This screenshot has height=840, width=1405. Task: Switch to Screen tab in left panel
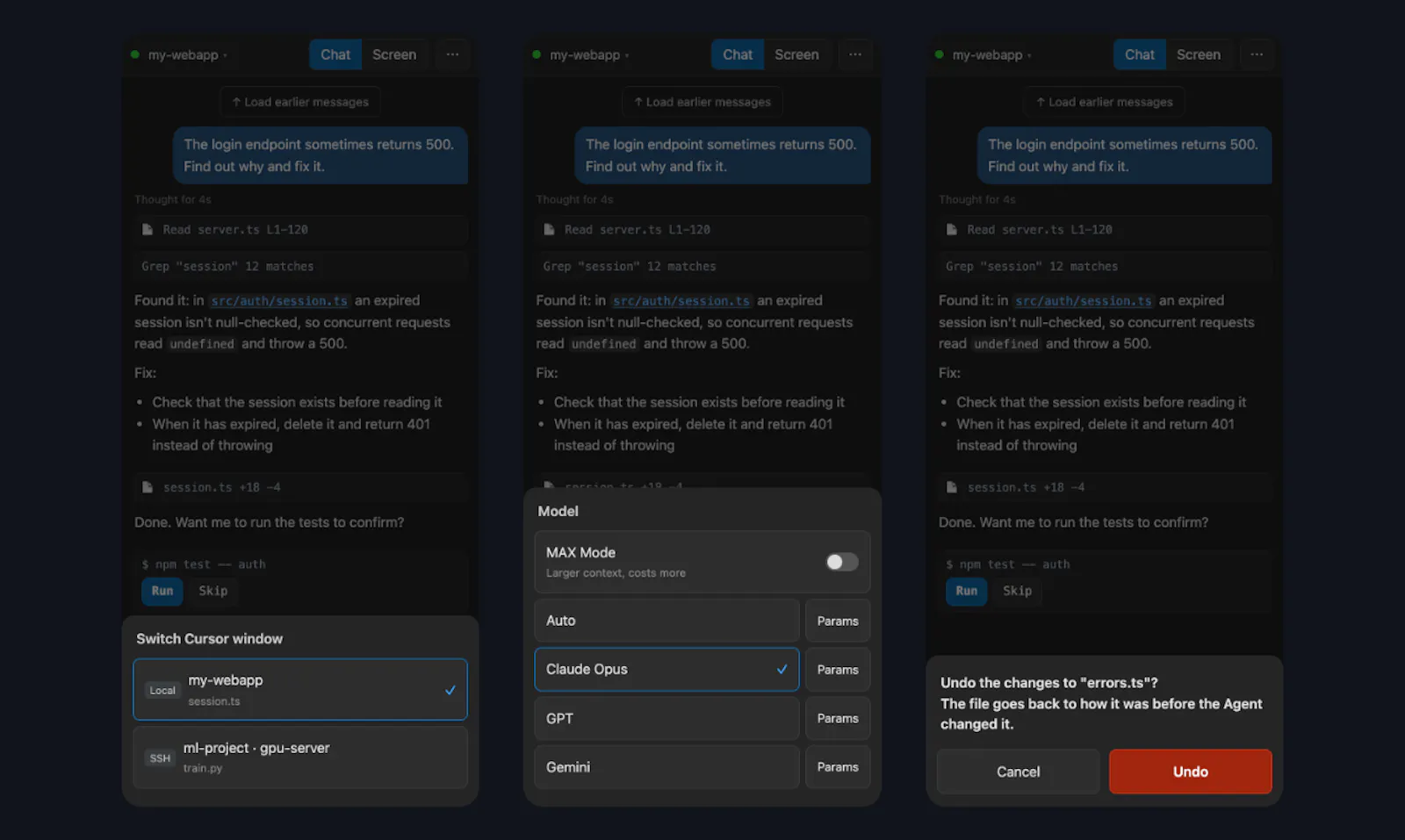(394, 54)
